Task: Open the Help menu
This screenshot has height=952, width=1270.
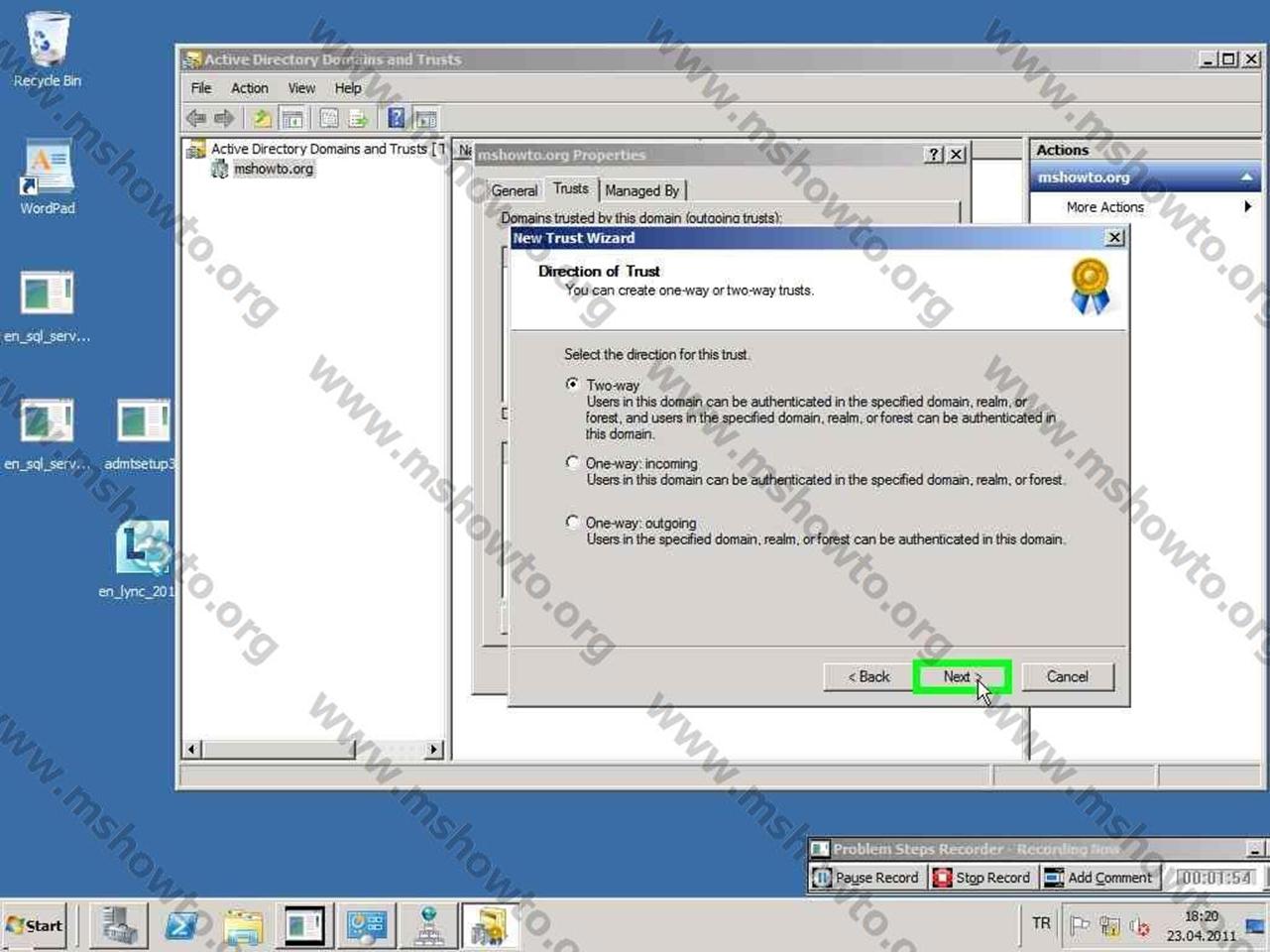Action: pos(348,88)
